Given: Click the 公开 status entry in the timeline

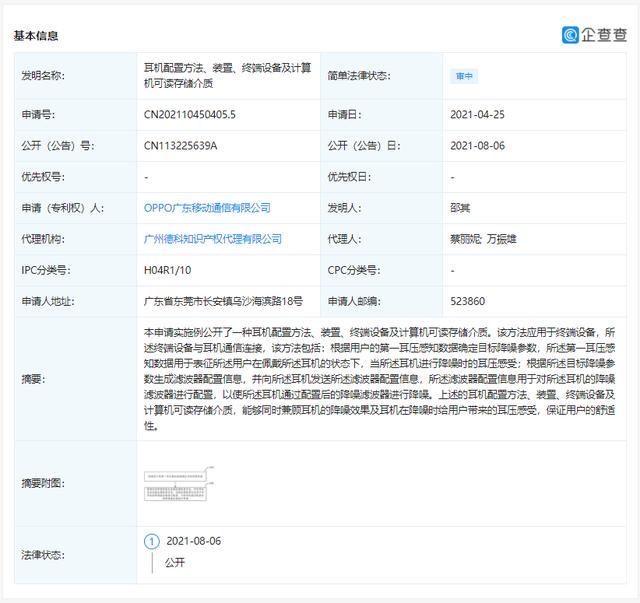Looking at the screenshot, I should (x=175, y=563).
